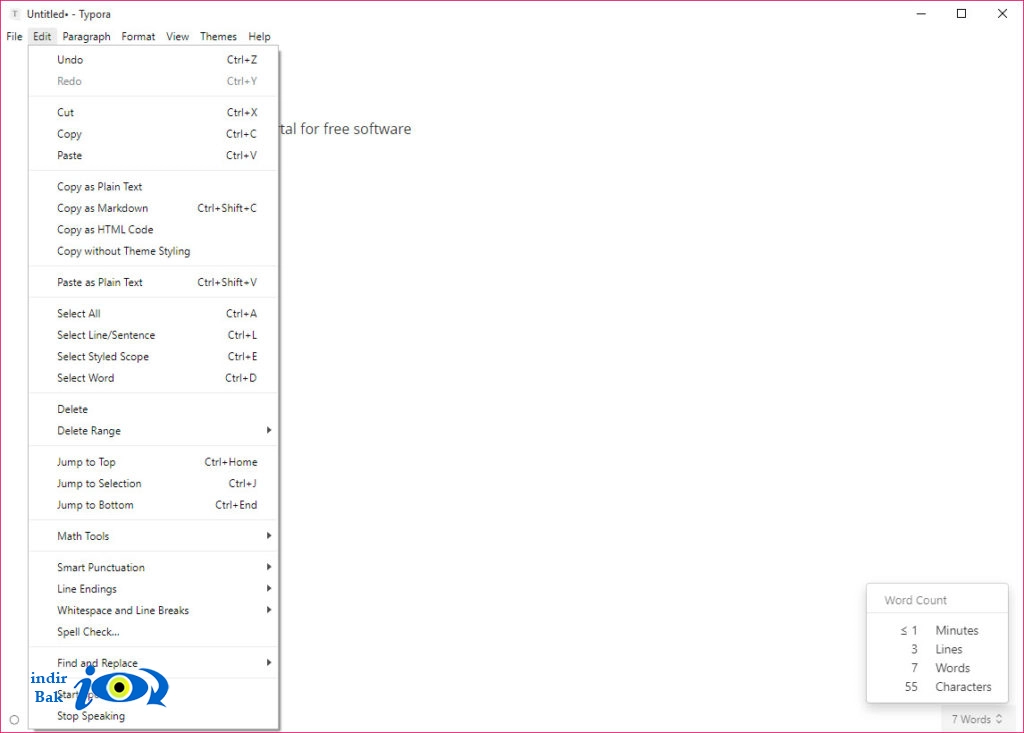Choose Select Line/Sentence
Image resolution: width=1024 pixels, height=733 pixels.
154,335
